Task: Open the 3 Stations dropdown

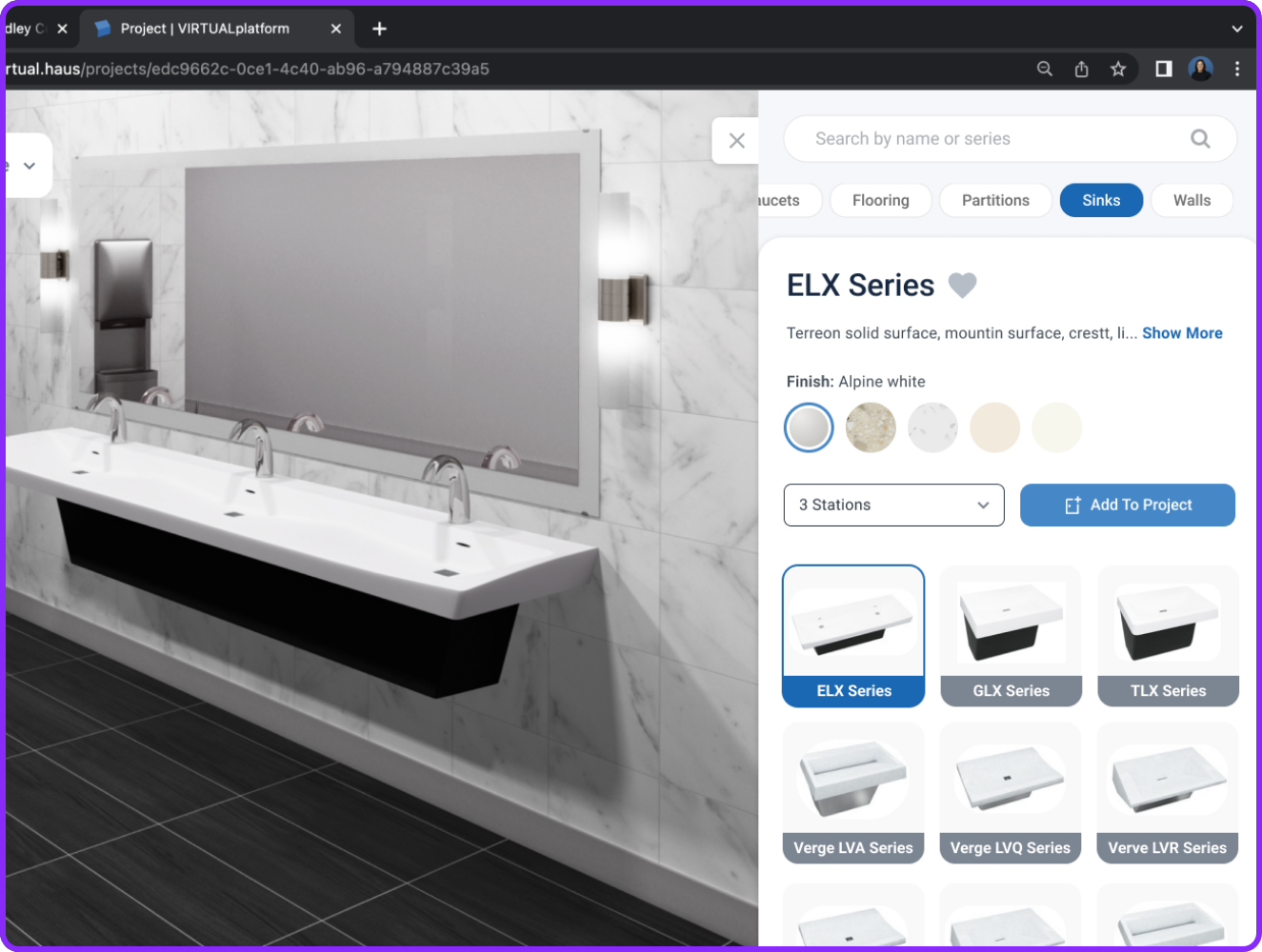Action: [893, 505]
